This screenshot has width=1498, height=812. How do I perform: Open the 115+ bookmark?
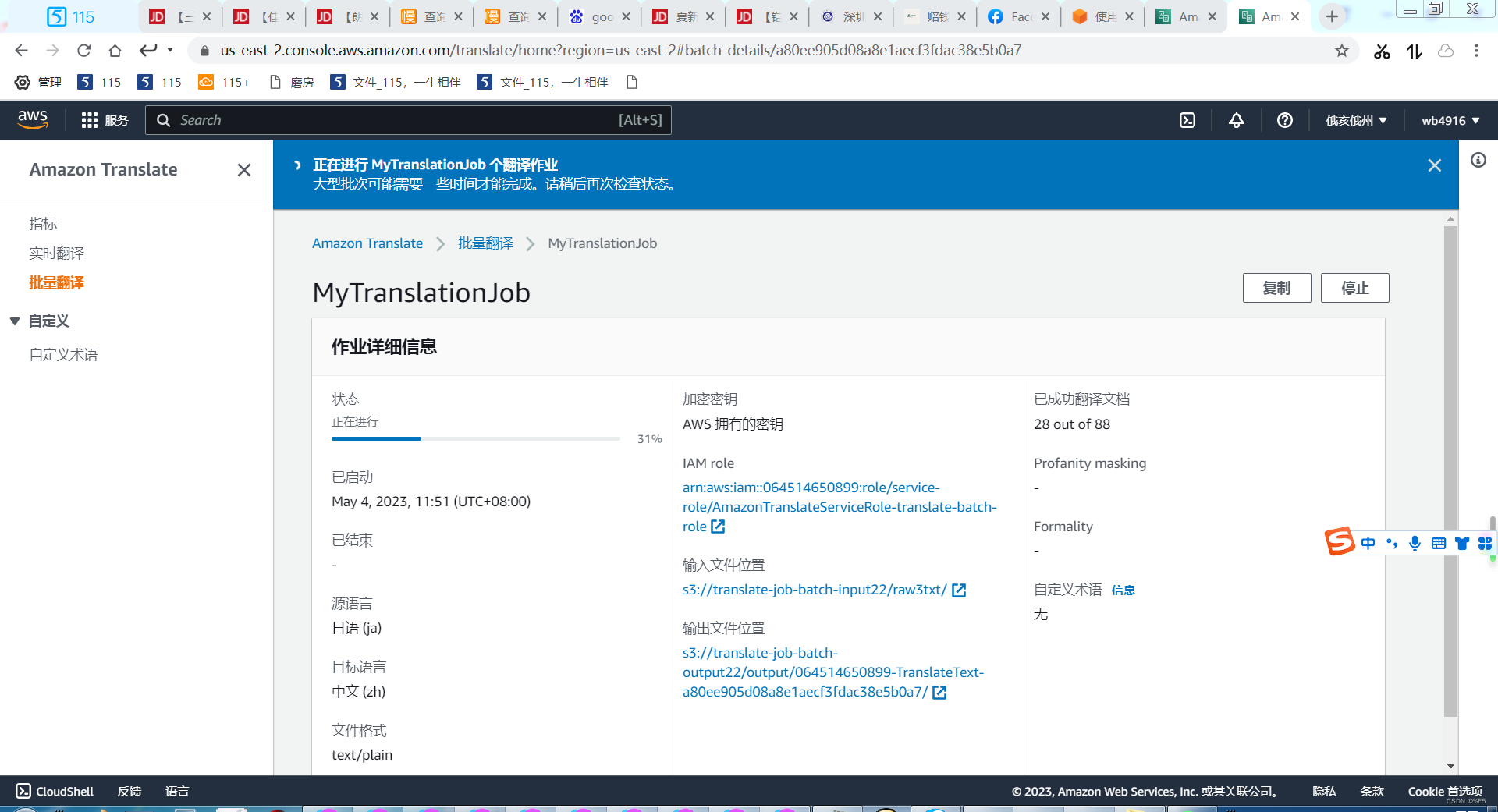pyautogui.click(x=225, y=82)
